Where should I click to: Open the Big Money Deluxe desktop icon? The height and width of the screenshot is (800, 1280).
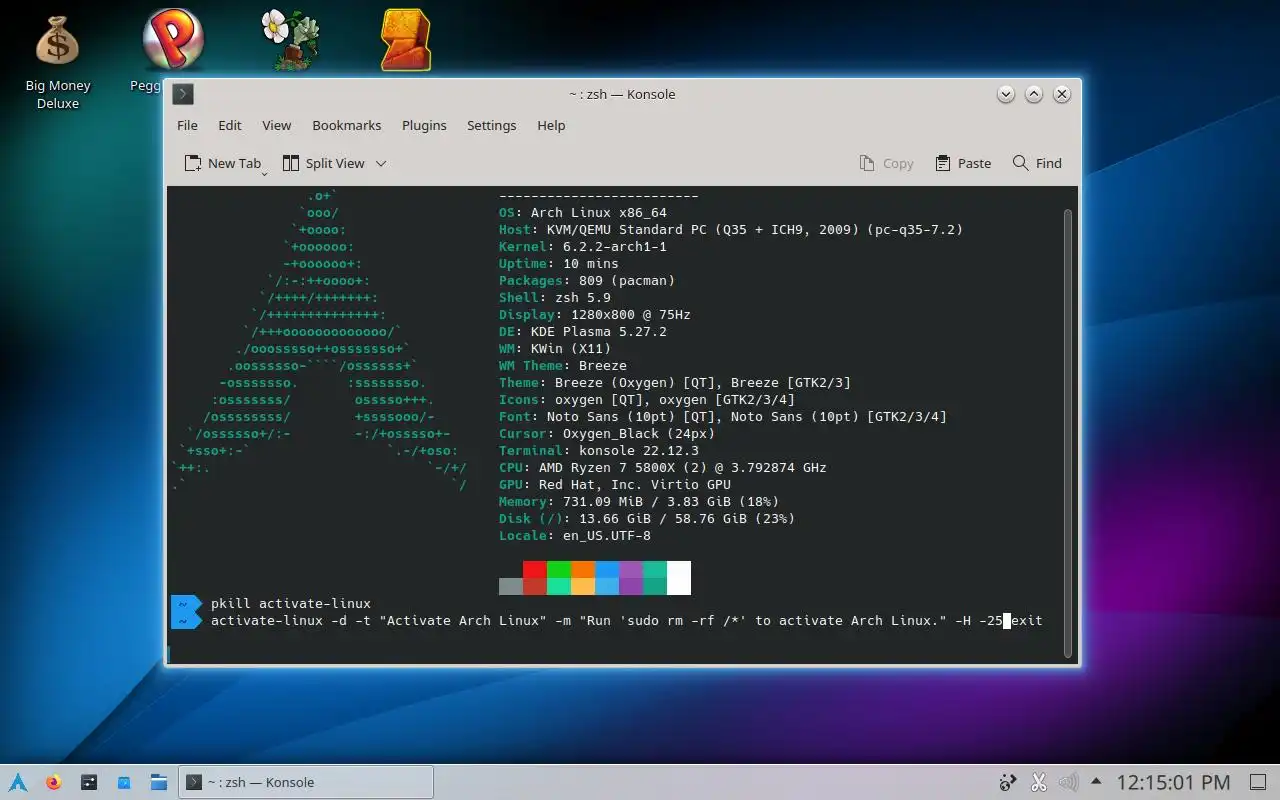click(x=57, y=60)
